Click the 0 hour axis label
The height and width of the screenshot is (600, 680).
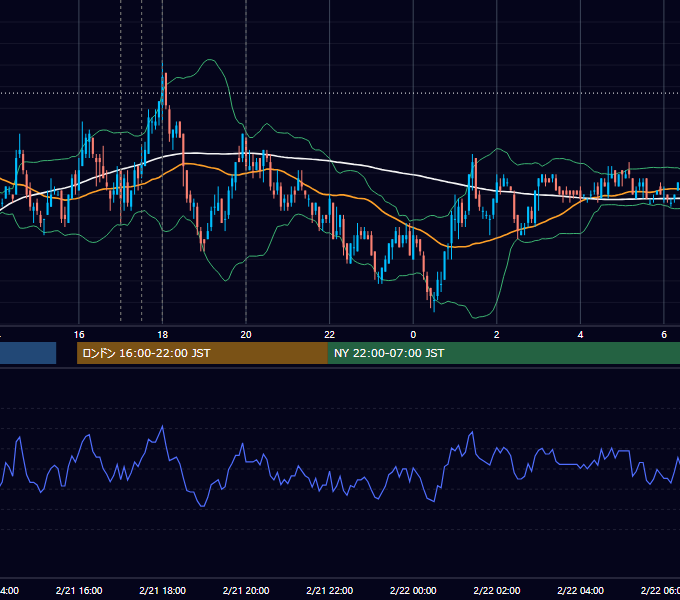click(413, 335)
